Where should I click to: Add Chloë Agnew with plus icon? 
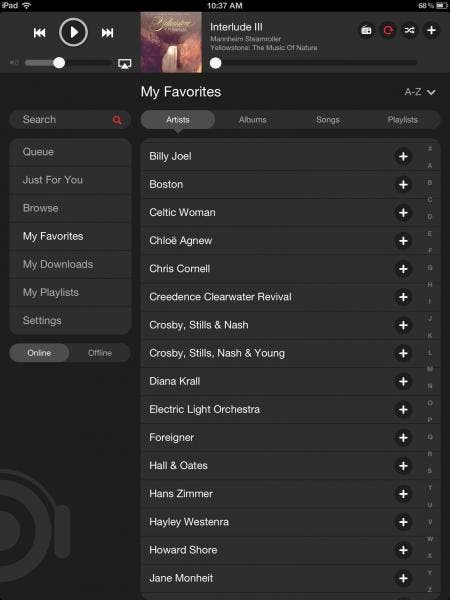[x=403, y=241]
